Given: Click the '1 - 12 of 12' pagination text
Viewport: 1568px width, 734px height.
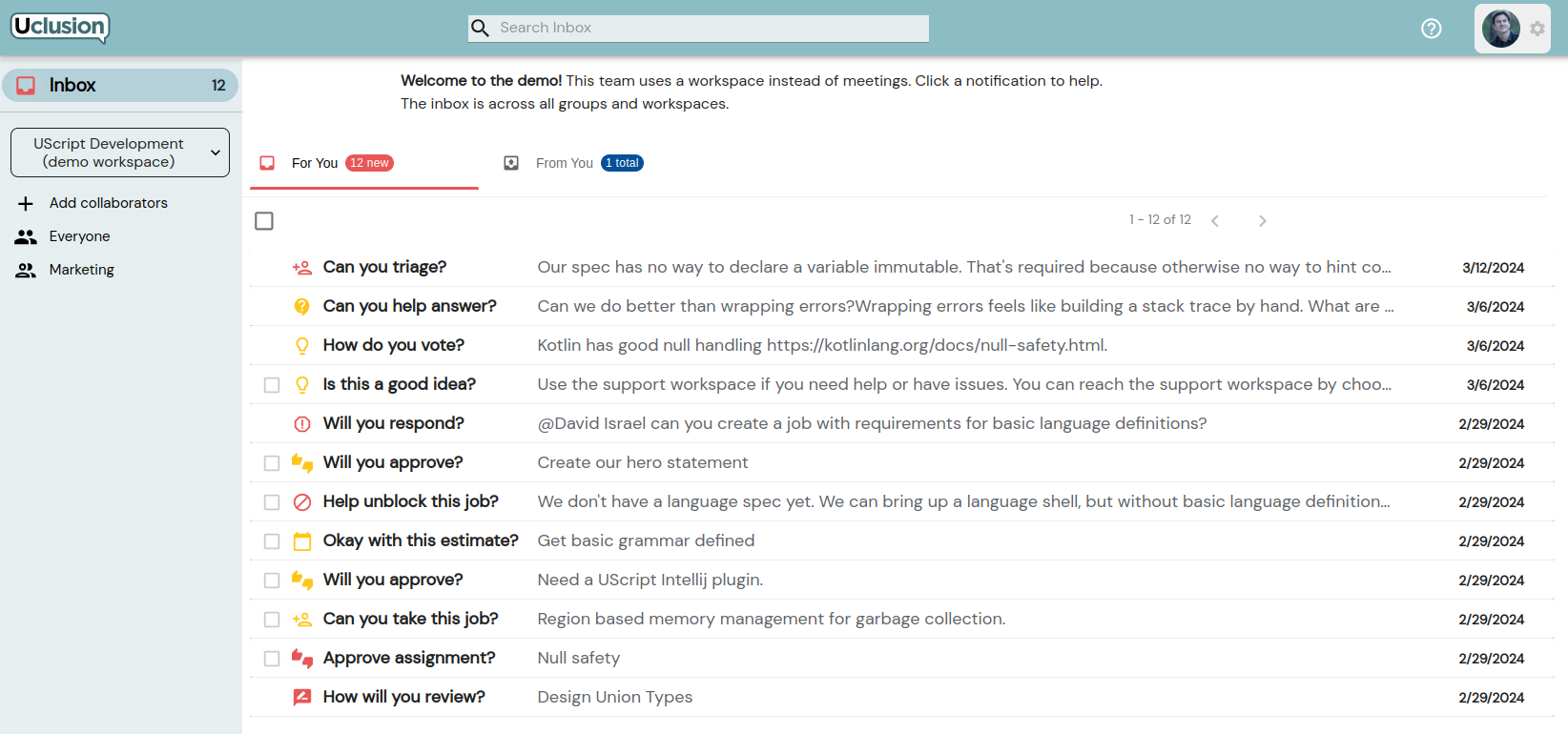Looking at the screenshot, I should (x=1160, y=220).
